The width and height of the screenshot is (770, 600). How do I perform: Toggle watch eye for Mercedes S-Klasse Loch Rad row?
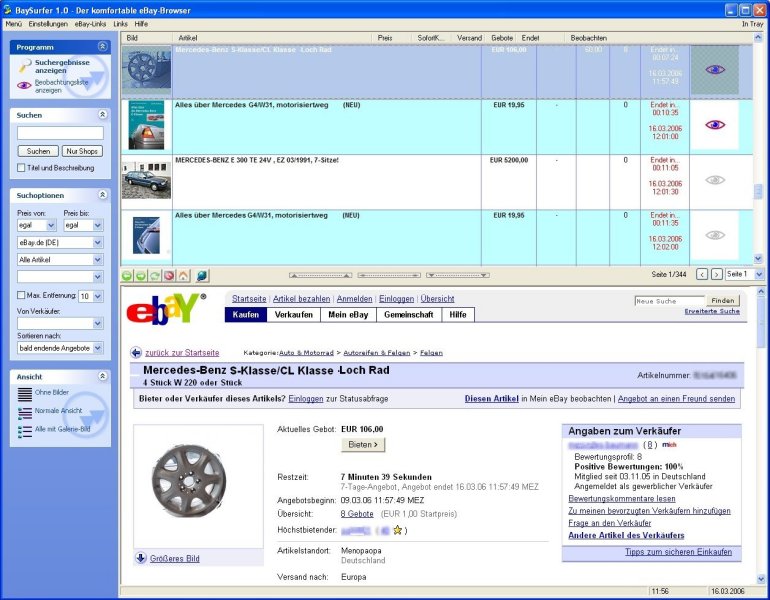715,70
